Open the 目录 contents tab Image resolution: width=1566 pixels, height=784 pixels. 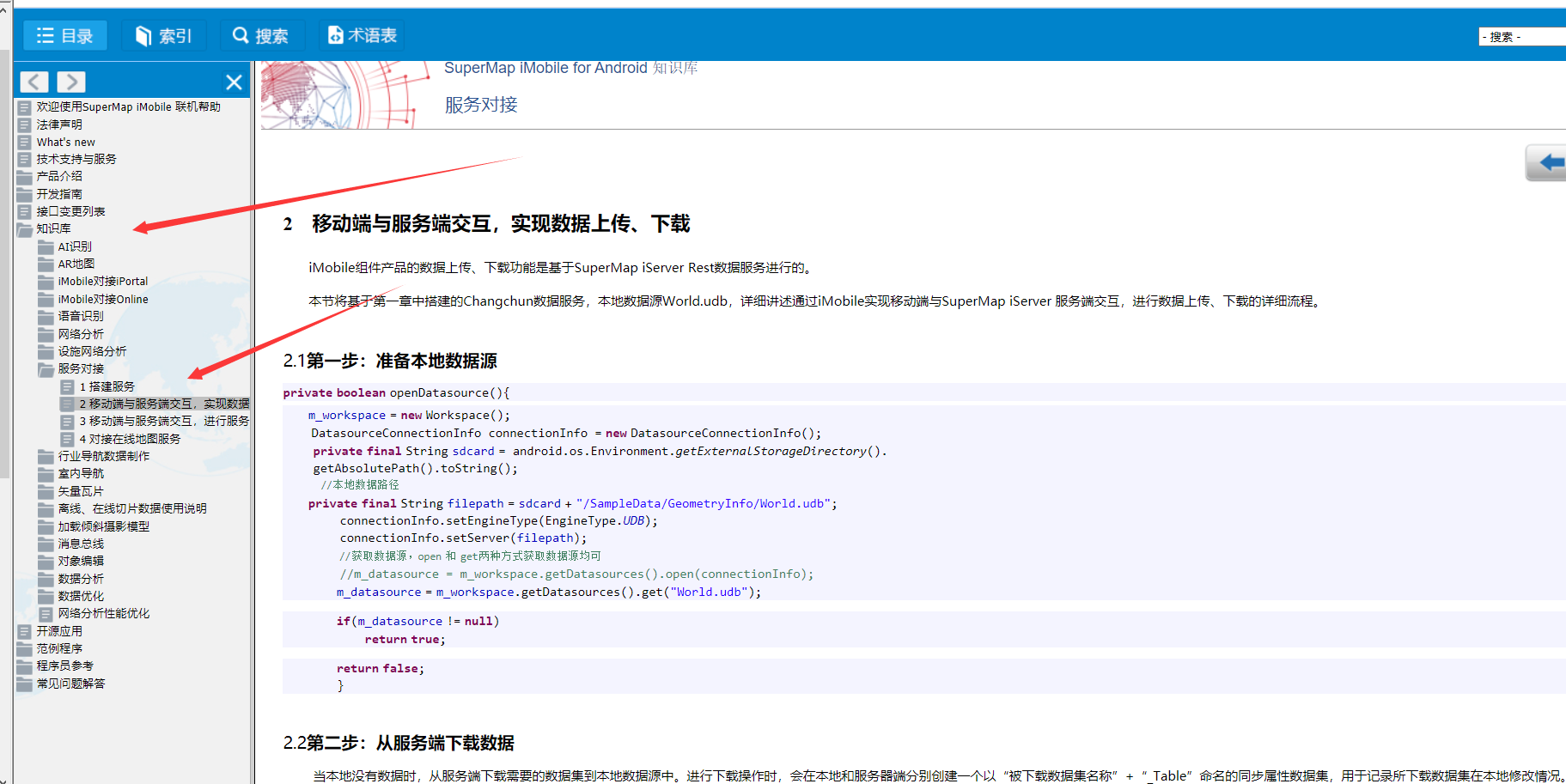click(64, 35)
